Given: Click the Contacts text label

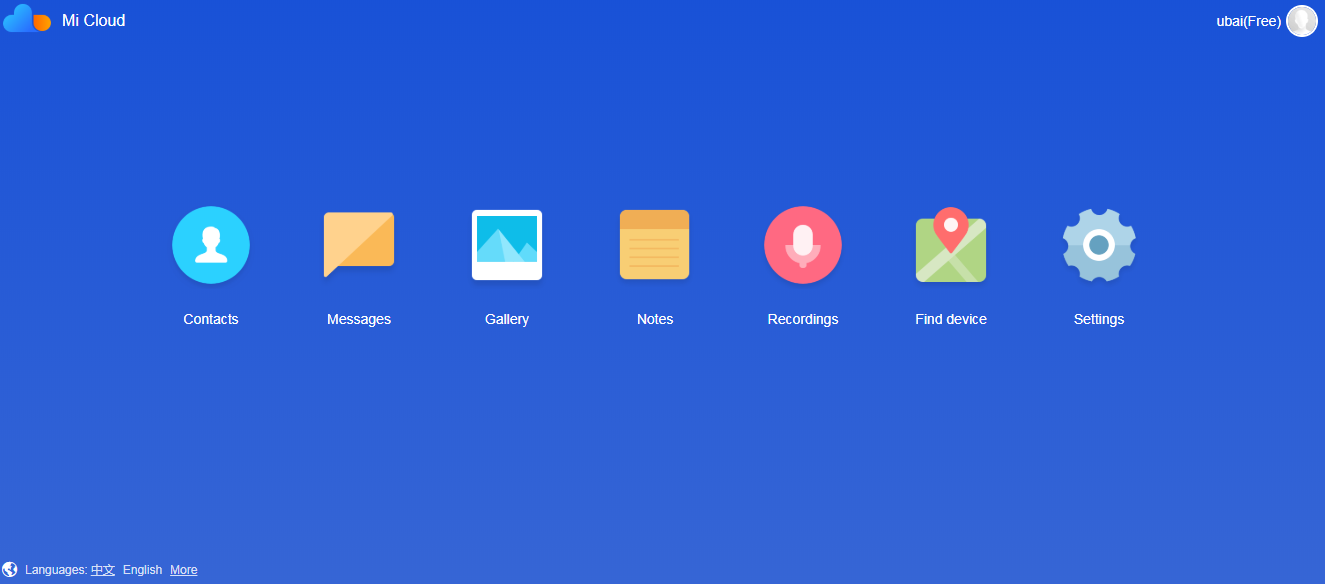Looking at the screenshot, I should pos(211,319).
